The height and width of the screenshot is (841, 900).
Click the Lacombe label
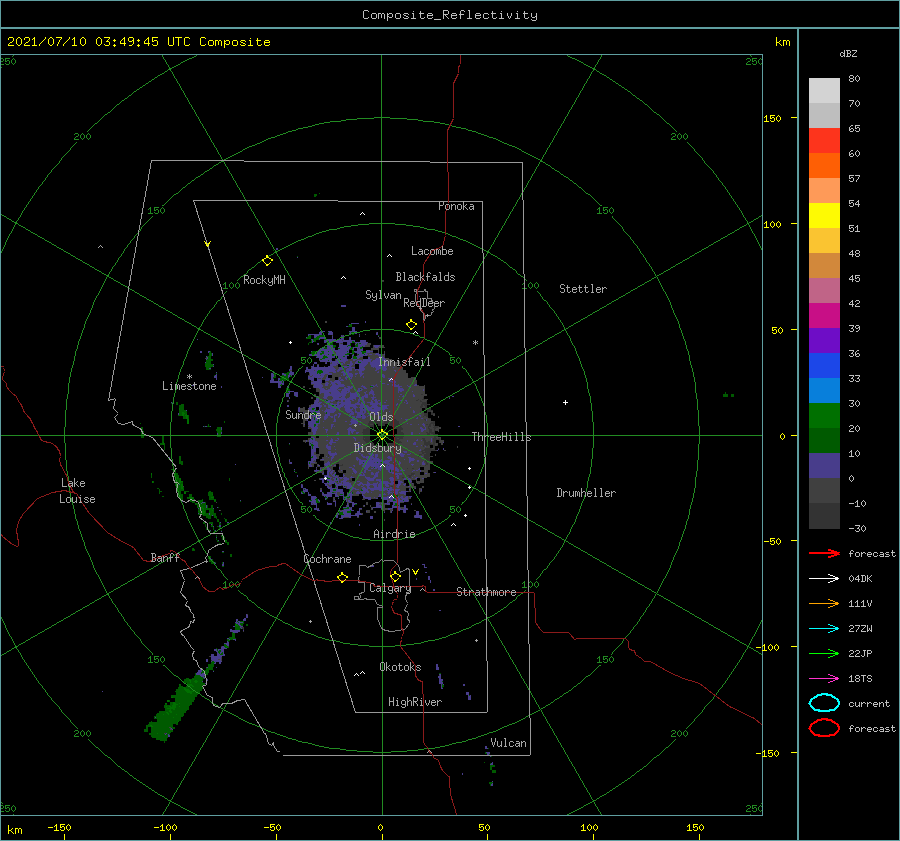point(432,251)
